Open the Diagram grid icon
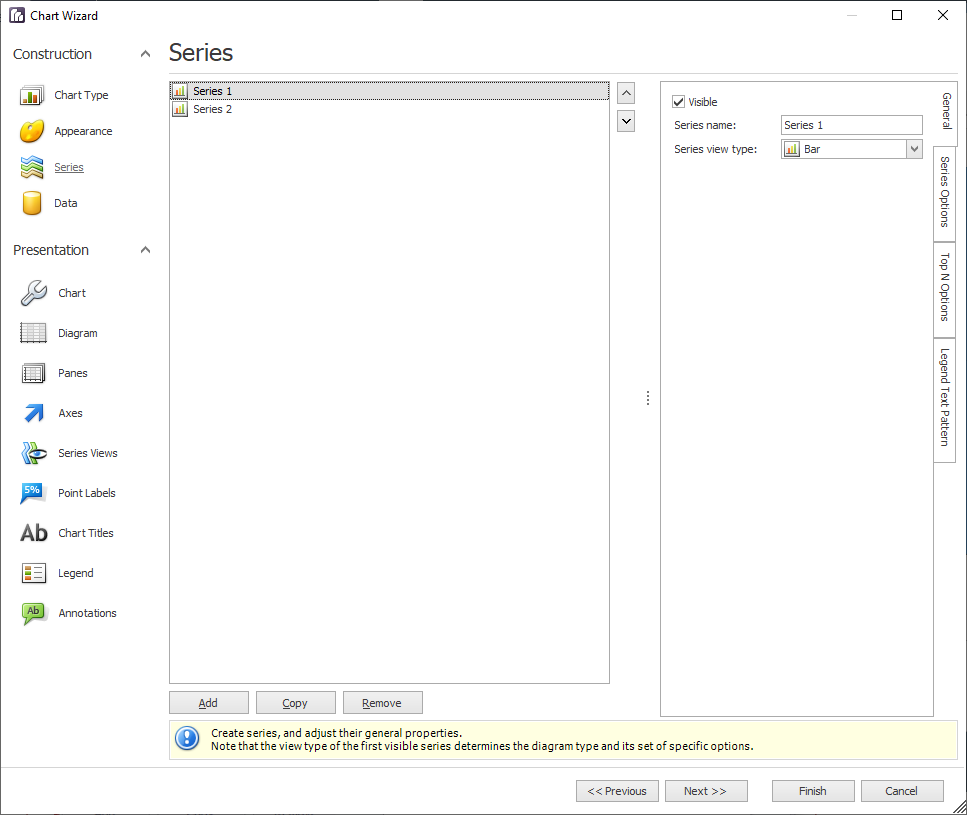Image resolution: width=967 pixels, height=815 pixels. click(x=34, y=333)
